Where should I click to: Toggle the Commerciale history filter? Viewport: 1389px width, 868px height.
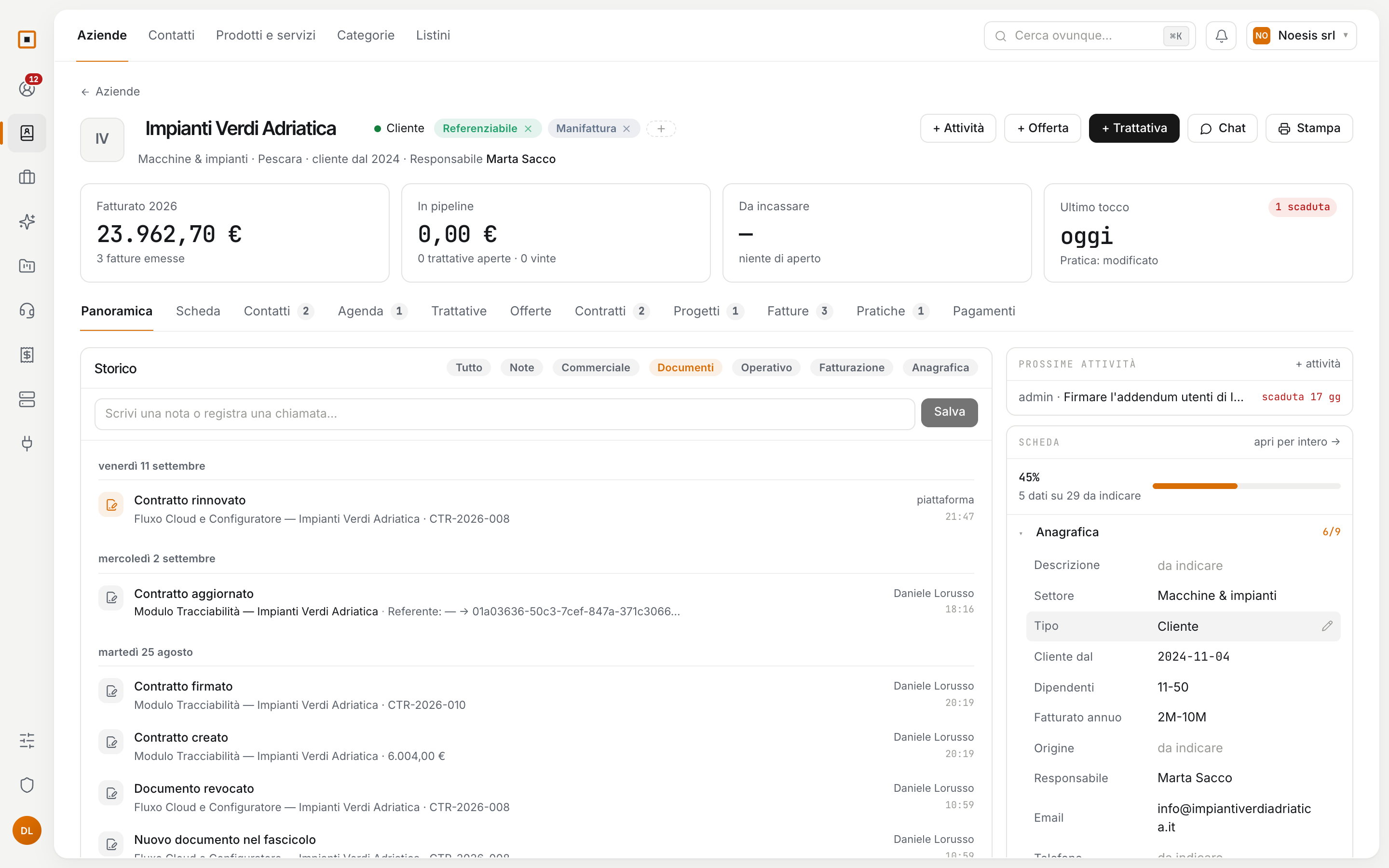click(595, 367)
